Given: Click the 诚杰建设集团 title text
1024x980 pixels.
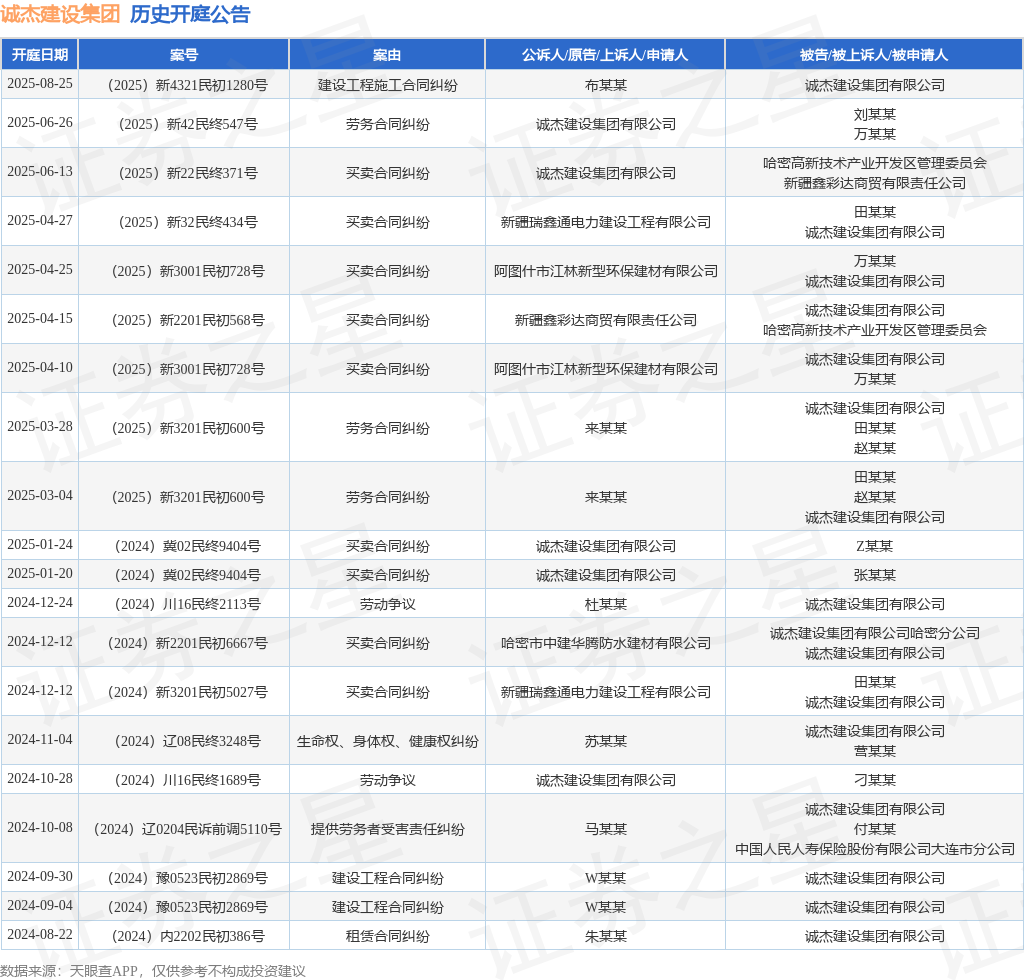Looking at the screenshot, I should click(60, 14).
